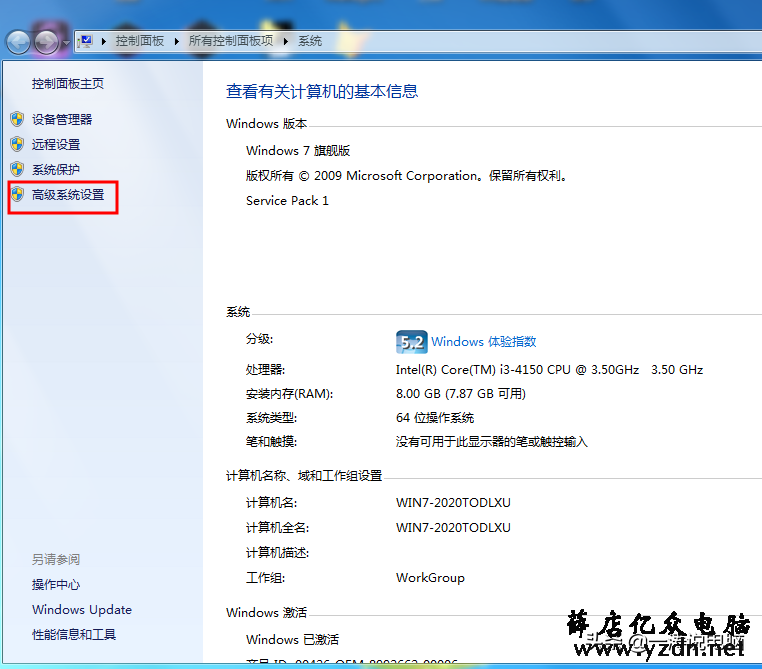
Task: Go to 控制面板 breadcrumb
Action: coord(139,41)
